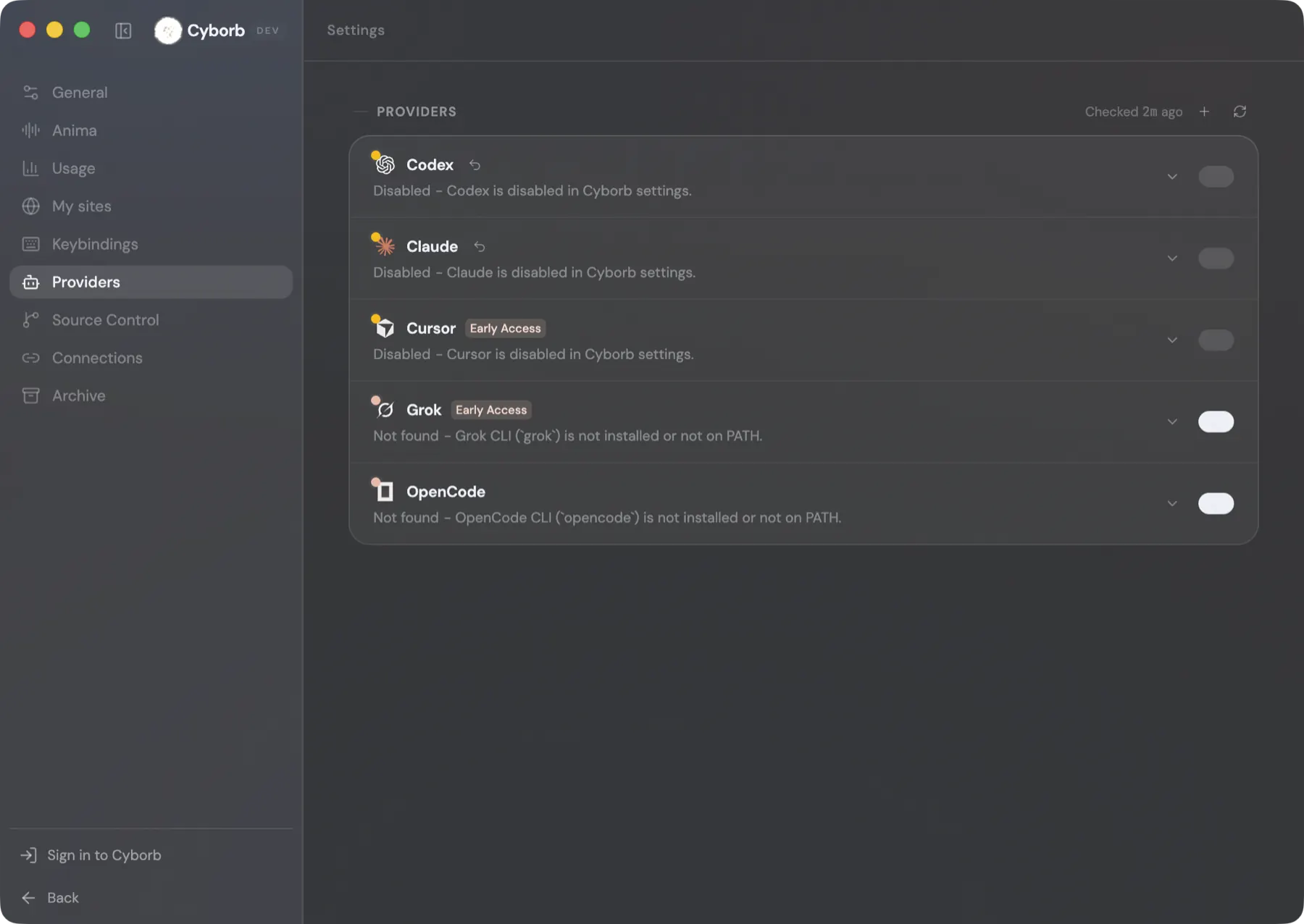Enable the Claude provider toggle

pos(1216,259)
